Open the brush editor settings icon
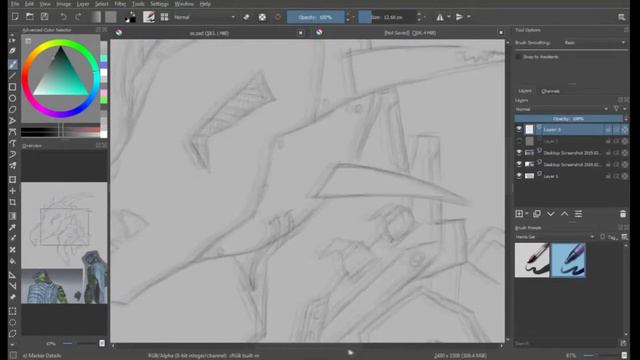Viewport: 640px width, 360px height. (x=149, y=17)
